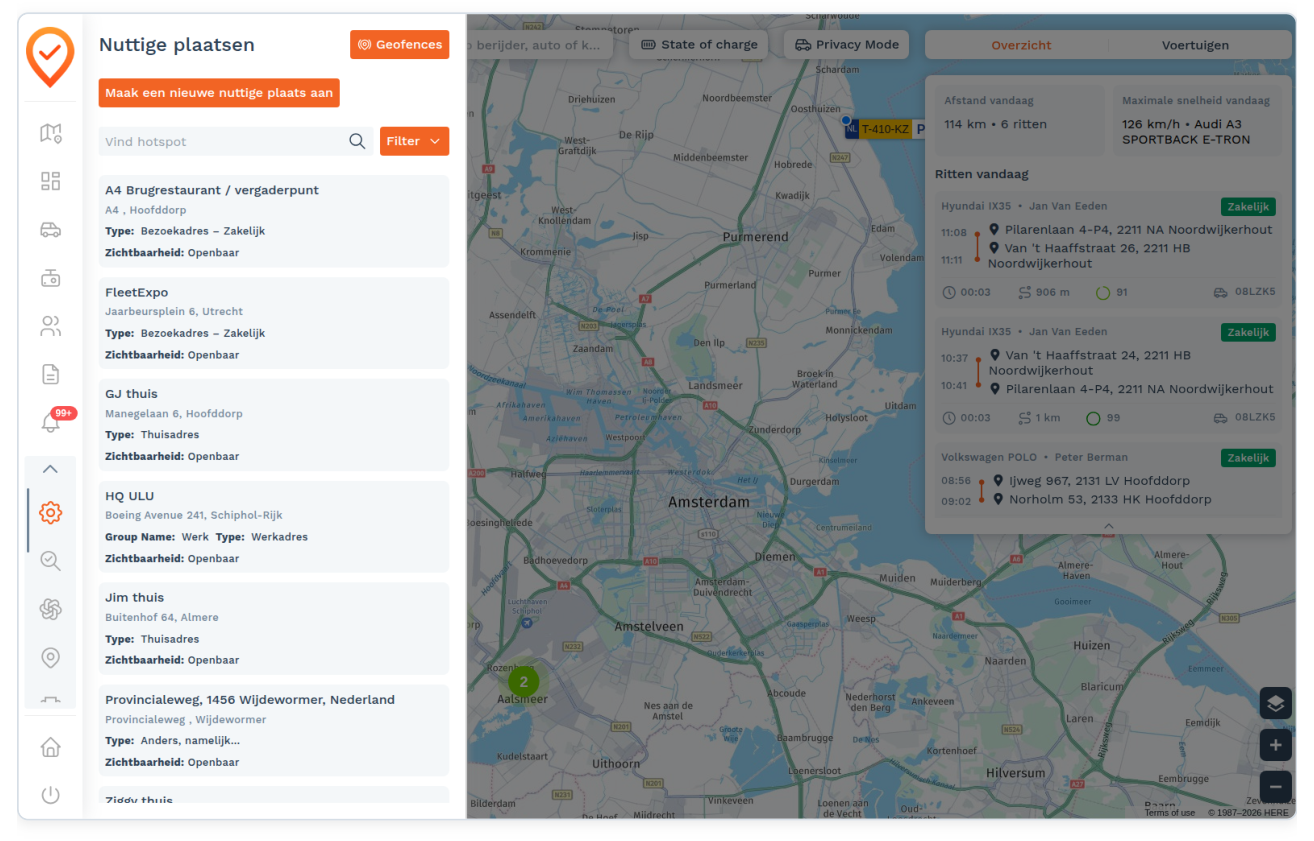This screenshot has height=841, width=1314.
Task: Click the T-410-KZ vehicle map label
Action: (885, 129)
